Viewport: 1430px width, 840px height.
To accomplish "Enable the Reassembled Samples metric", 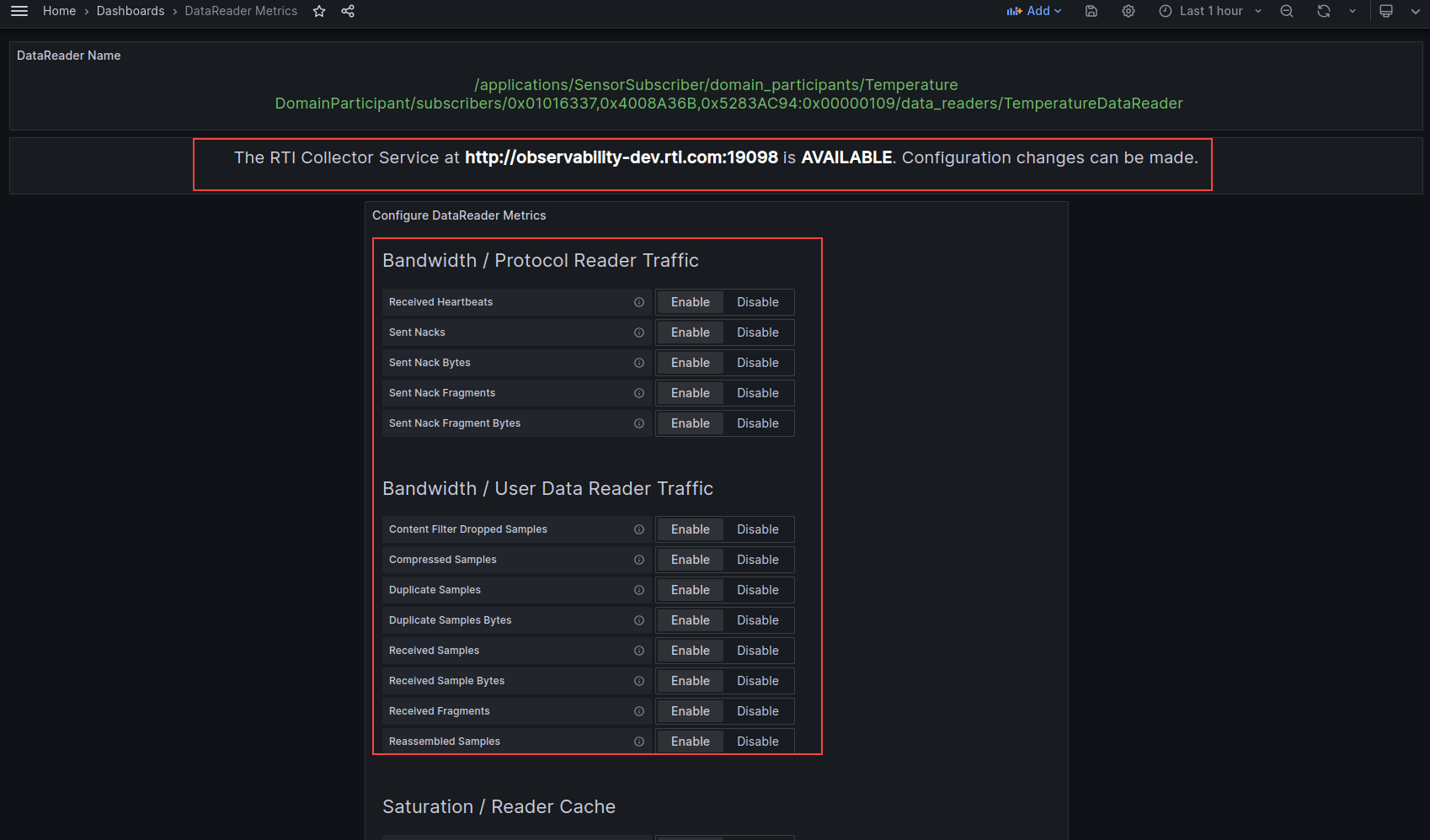I will click(x=690, y=741).
